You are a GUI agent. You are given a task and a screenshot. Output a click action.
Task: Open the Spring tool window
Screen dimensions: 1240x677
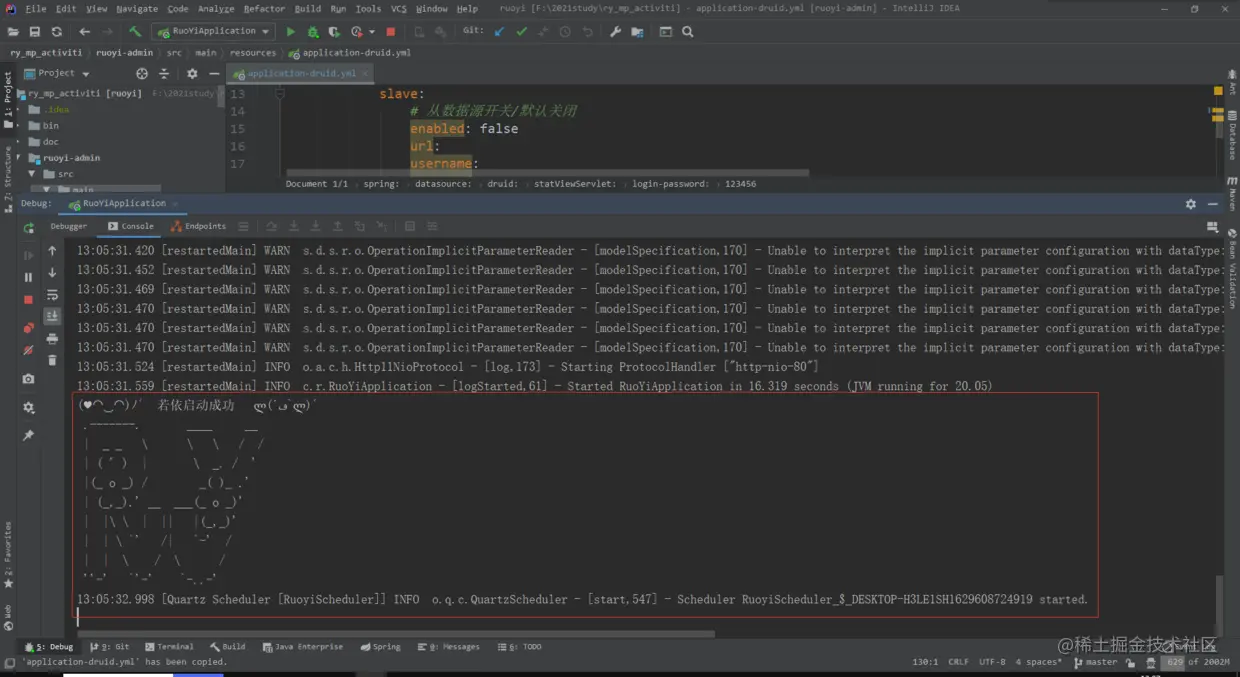(x=380, y=647)
